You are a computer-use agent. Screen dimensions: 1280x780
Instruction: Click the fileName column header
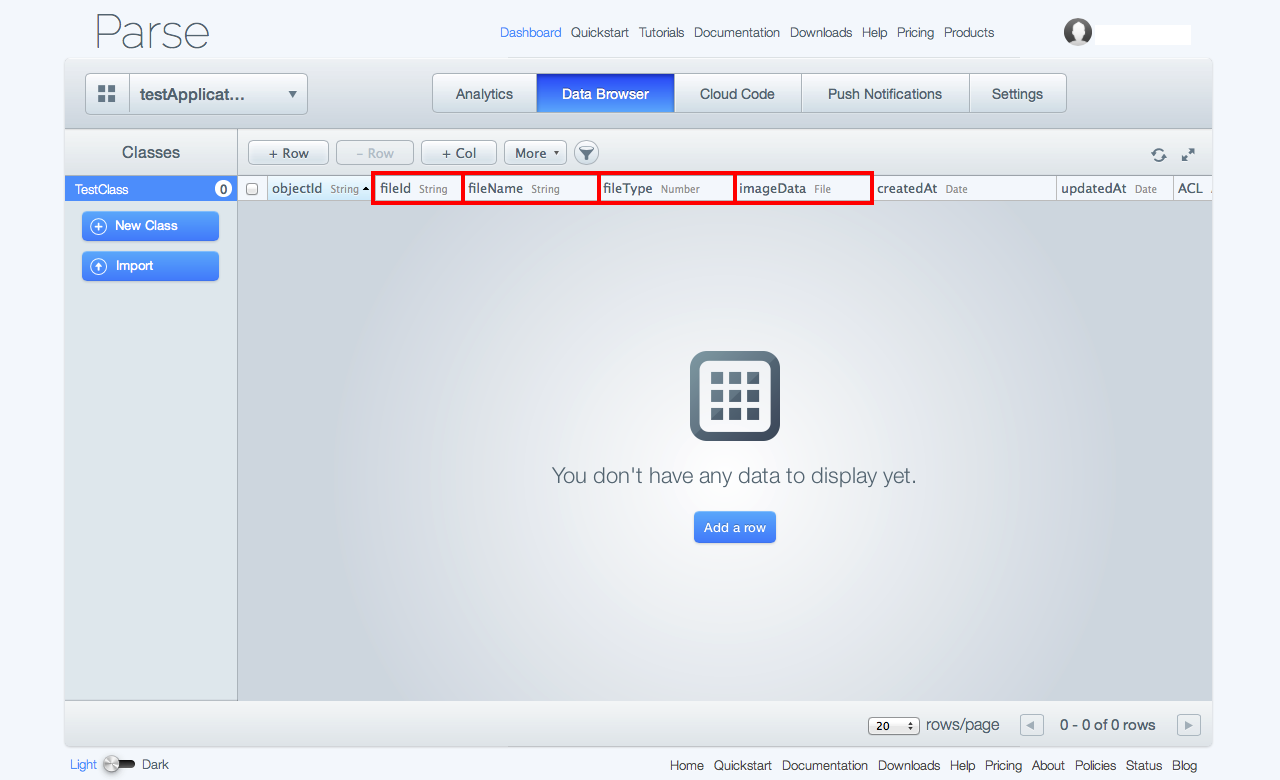[531, 188]
